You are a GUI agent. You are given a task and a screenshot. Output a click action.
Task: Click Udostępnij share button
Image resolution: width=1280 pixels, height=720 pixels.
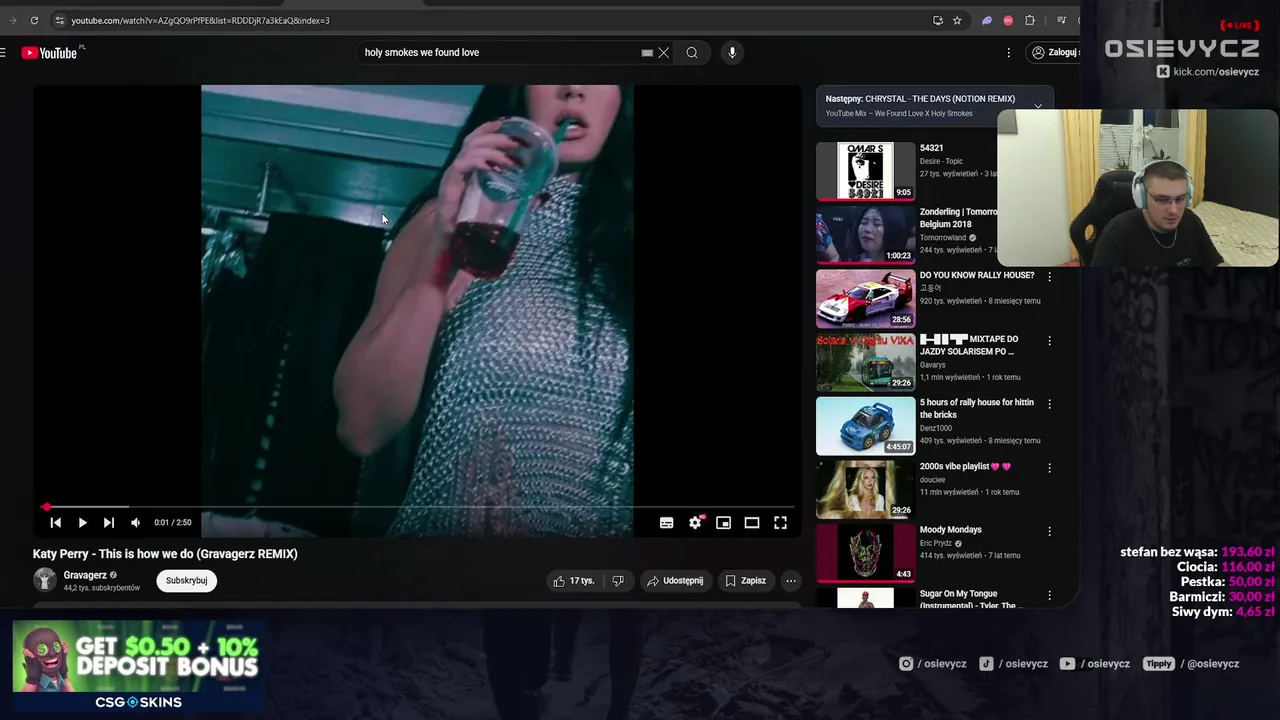tap(675, 581)
